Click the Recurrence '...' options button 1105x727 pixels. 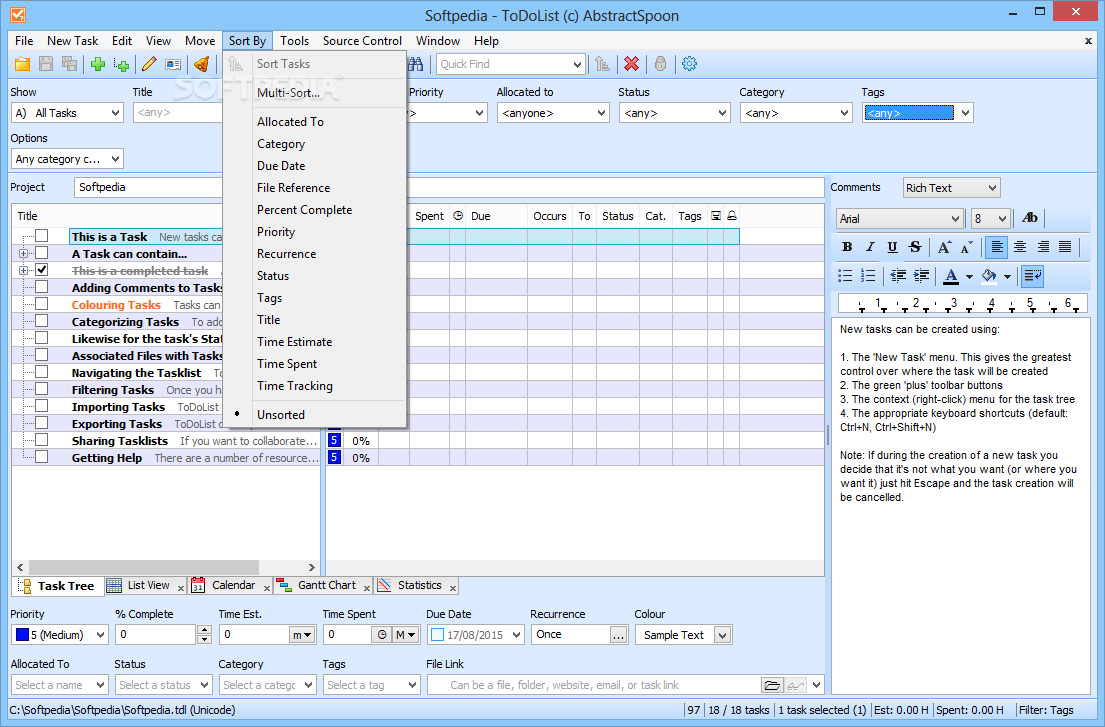tap(618, 635)
